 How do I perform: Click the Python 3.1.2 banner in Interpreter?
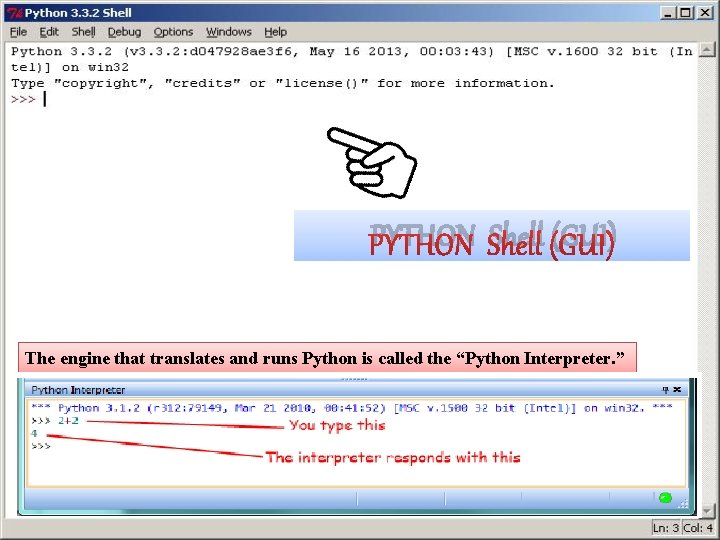tap(352, 408)
